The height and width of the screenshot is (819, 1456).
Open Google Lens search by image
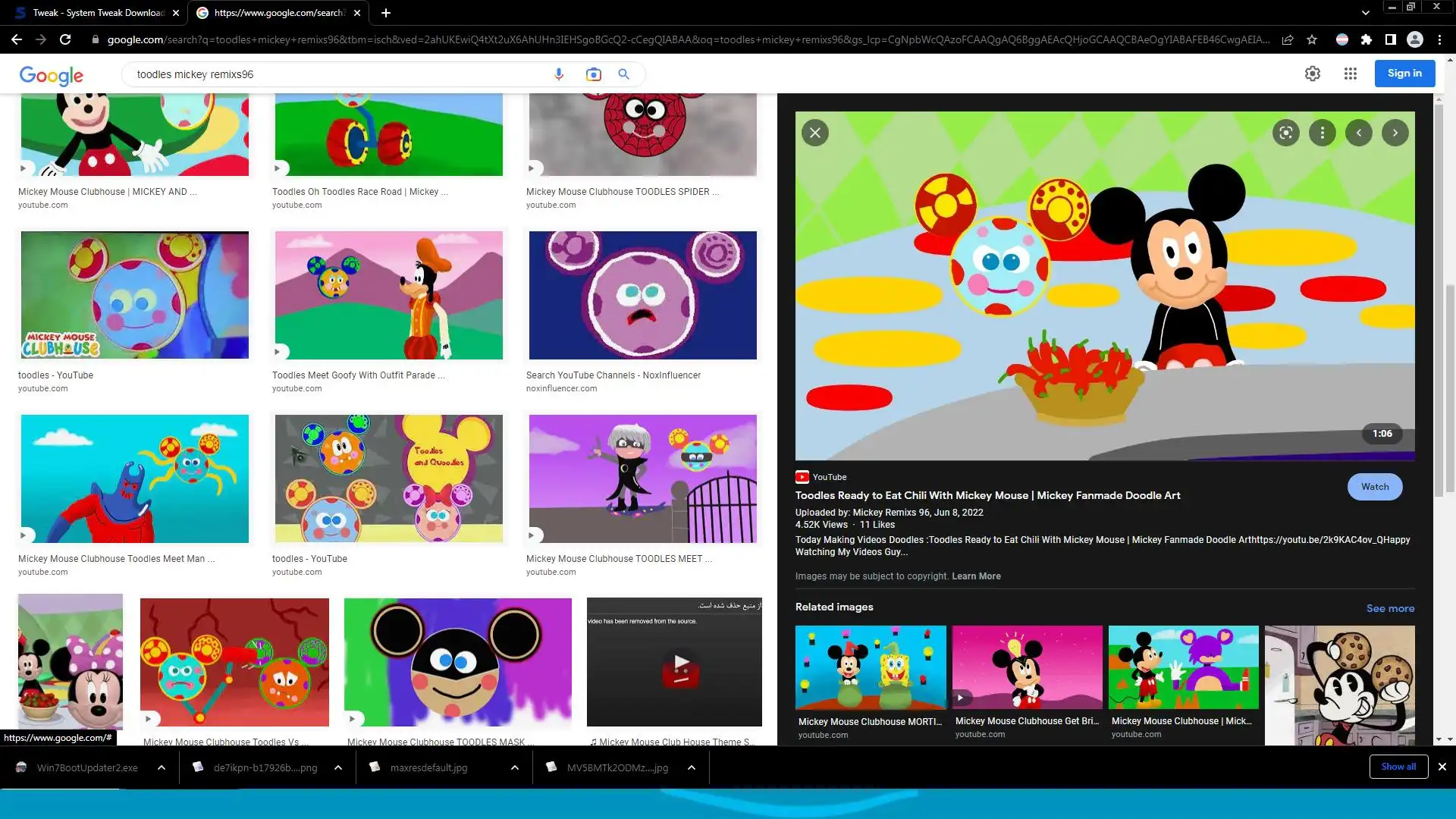click(593, 74)
